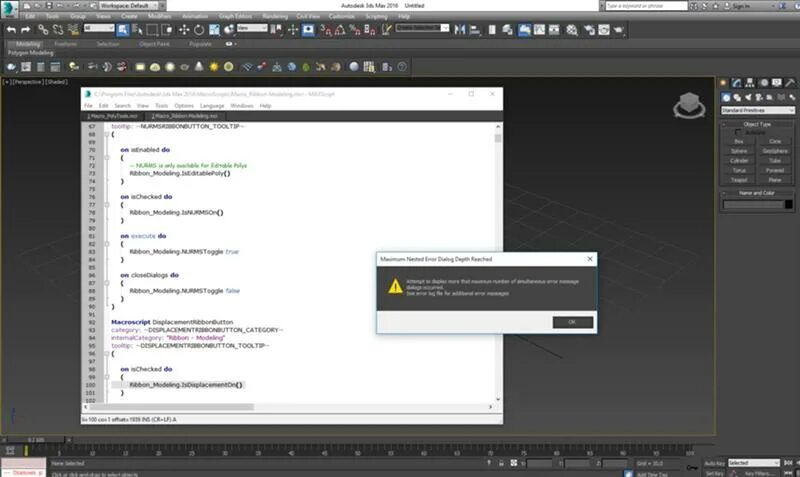Click the editor horizontal scrollbar thumb
This screenshot has width=800, height=477.
click(171, 407)
